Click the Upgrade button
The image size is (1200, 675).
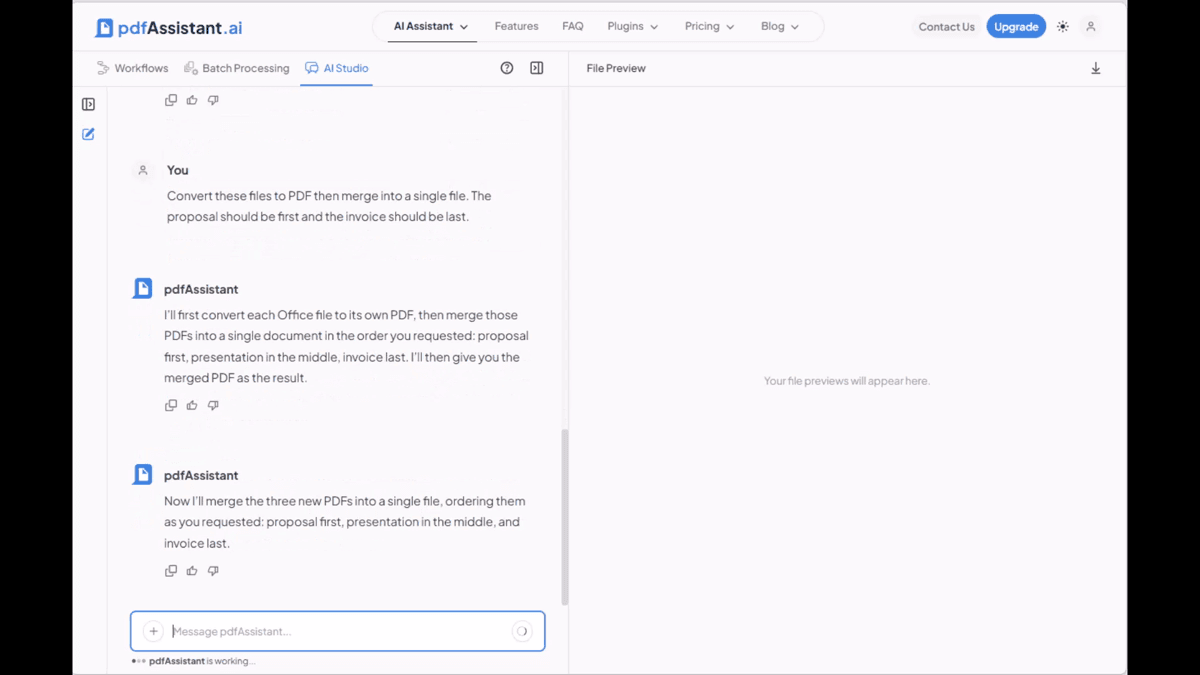tap(1016, 27)
